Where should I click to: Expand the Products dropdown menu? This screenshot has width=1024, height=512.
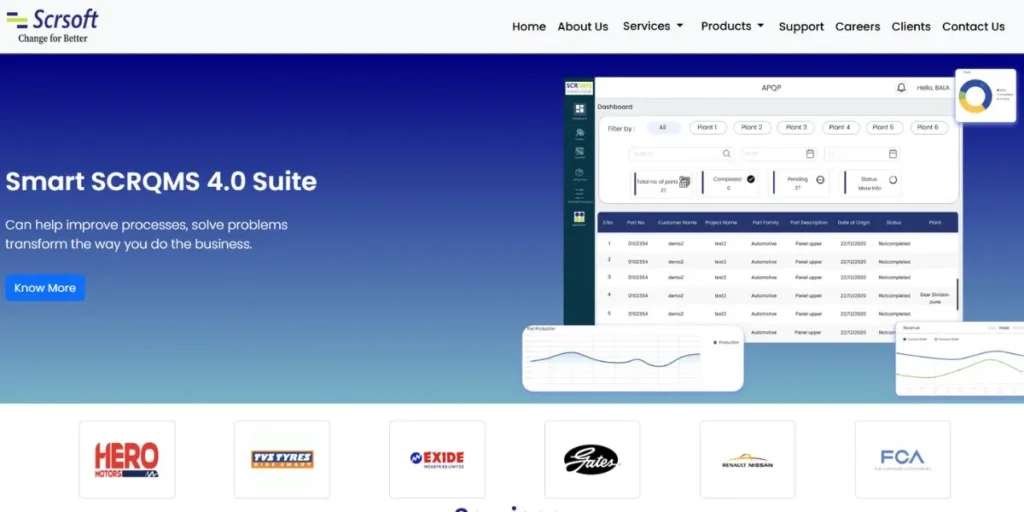click(x=732, y=26)
